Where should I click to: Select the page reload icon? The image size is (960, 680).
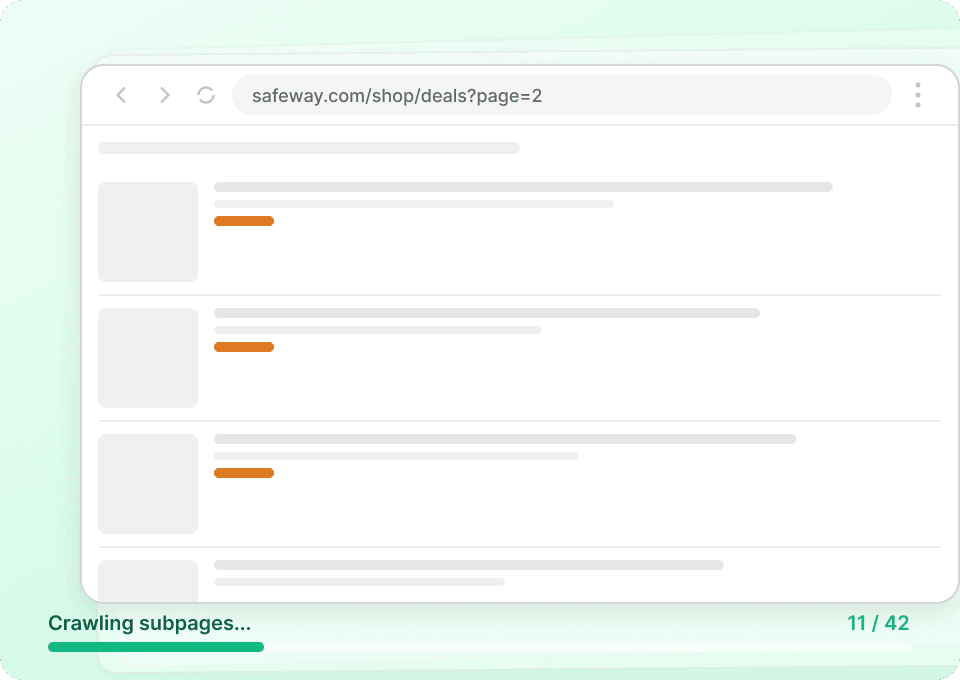point(206,95)
